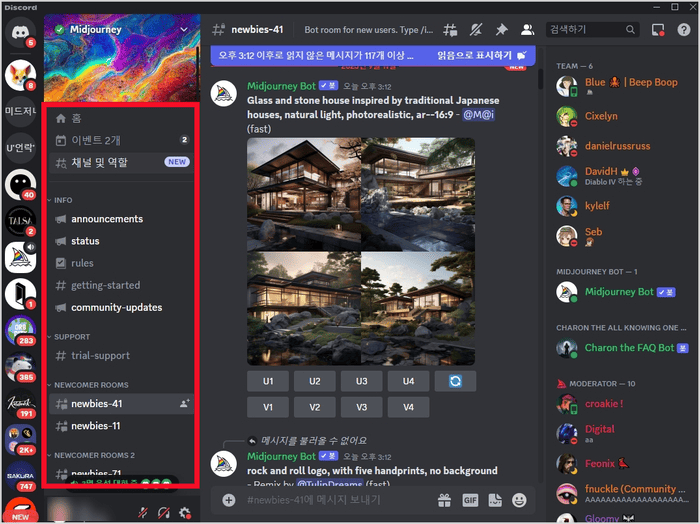Click U2 upscale button

315,381
